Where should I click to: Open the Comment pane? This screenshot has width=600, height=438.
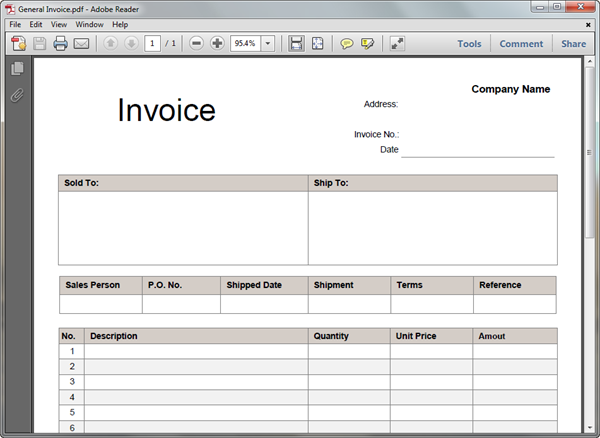point(521,44)
